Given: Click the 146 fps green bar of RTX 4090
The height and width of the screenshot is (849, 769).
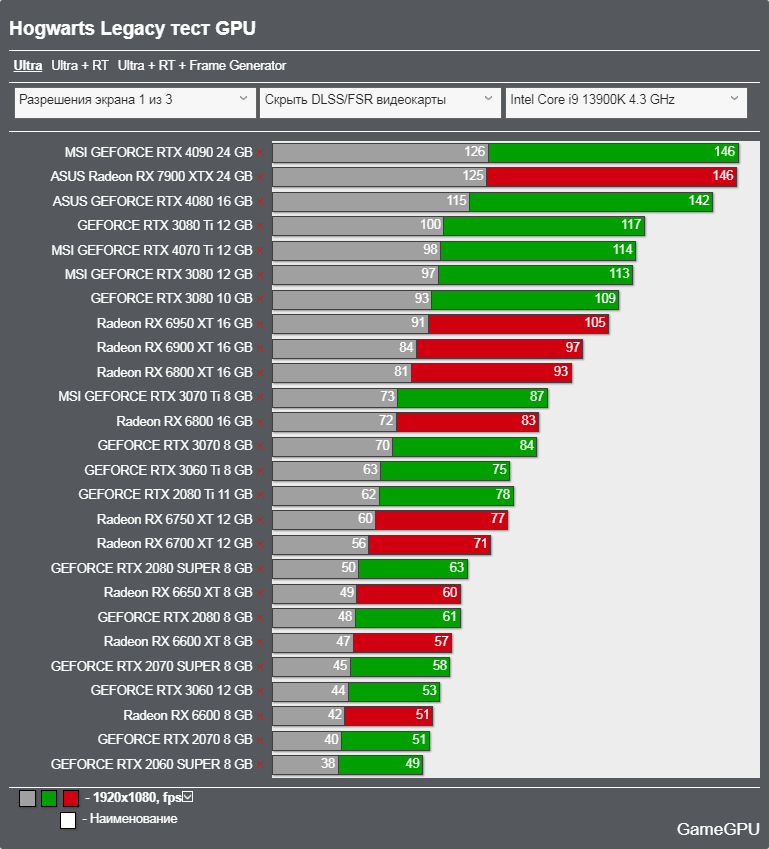Looking at the screenshot, I should 614,153.
